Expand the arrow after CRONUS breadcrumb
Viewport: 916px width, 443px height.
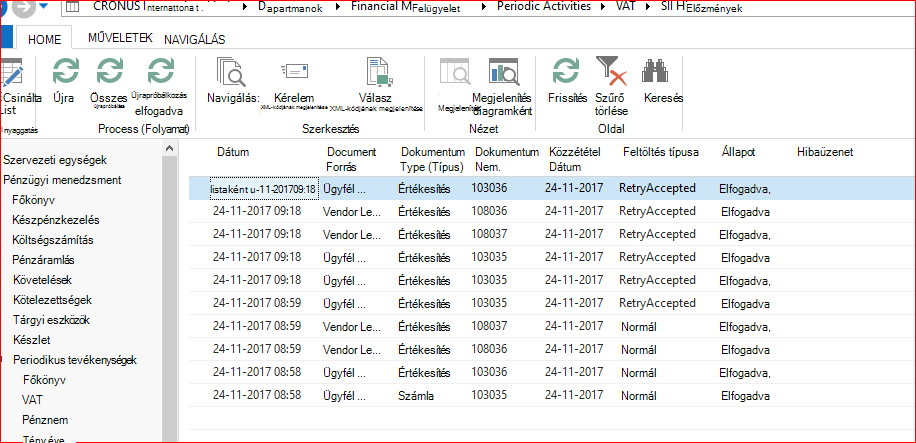[245, 7]
